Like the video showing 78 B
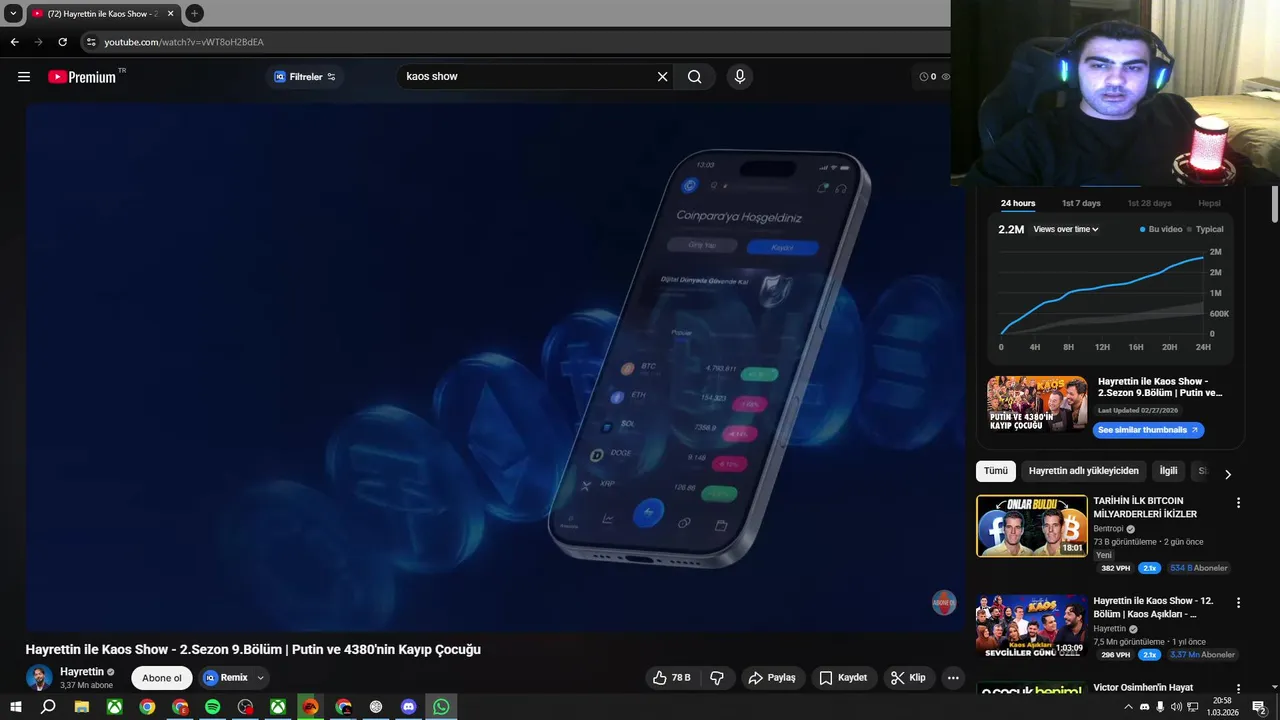 (x=672, y=677)
